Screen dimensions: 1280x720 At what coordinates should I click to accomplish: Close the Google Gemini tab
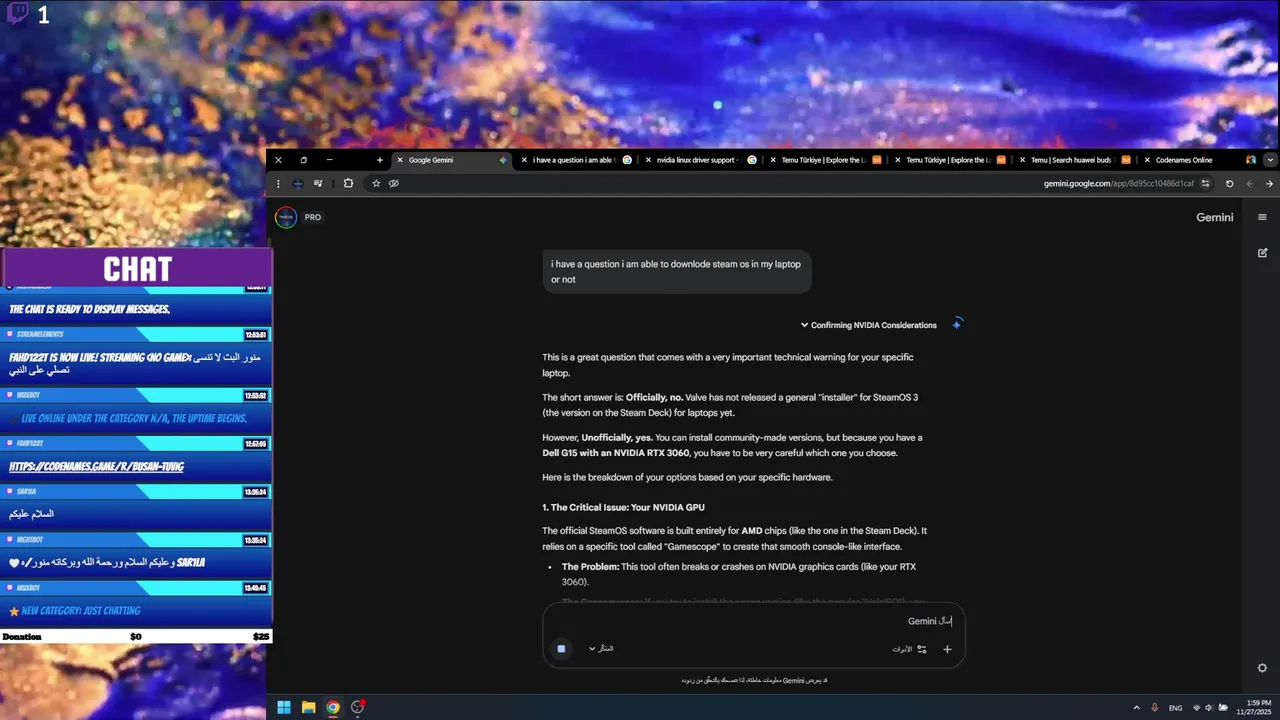click(x=400, y=160)
